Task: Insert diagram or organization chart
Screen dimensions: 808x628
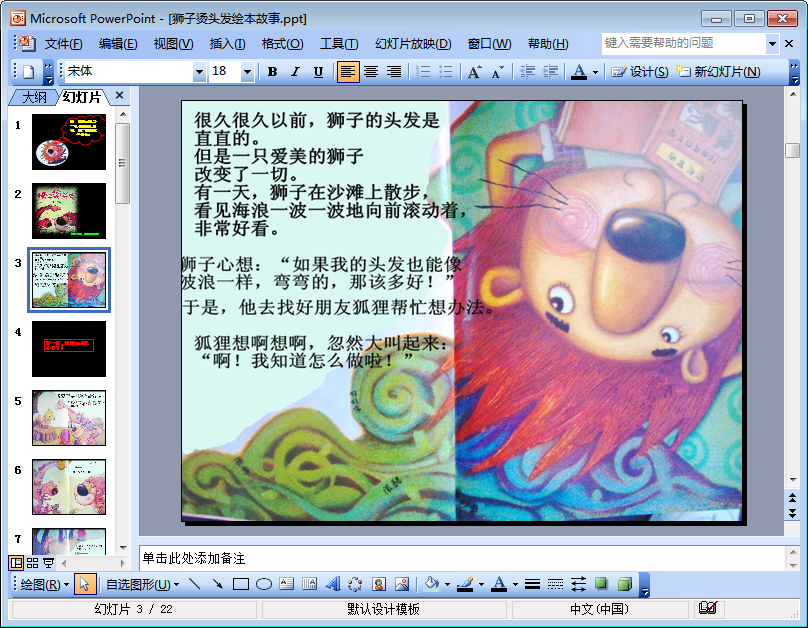Action: click(x=356, y=584)
